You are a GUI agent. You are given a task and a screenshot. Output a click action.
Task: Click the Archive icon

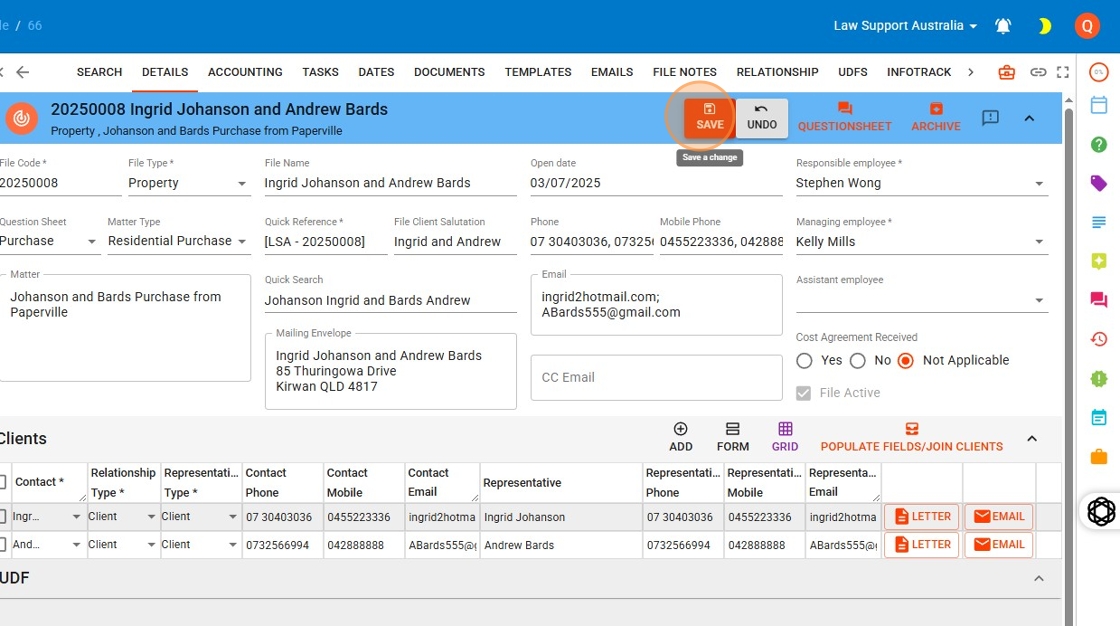pos(935,109)
